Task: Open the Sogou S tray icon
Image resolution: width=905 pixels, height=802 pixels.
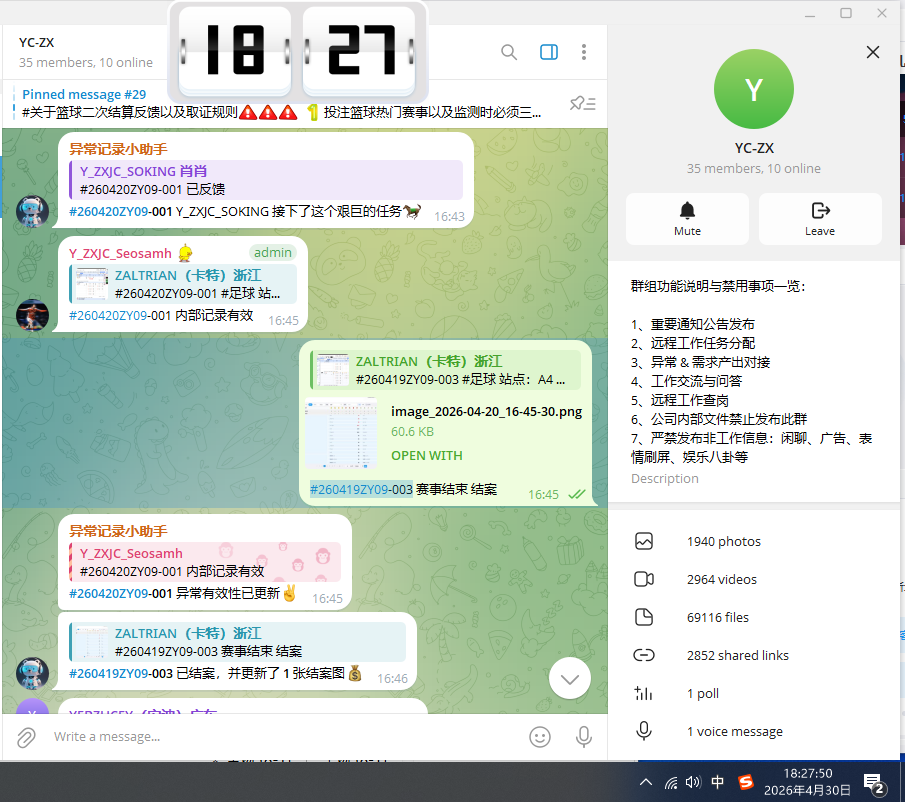Action: point(746,782)
